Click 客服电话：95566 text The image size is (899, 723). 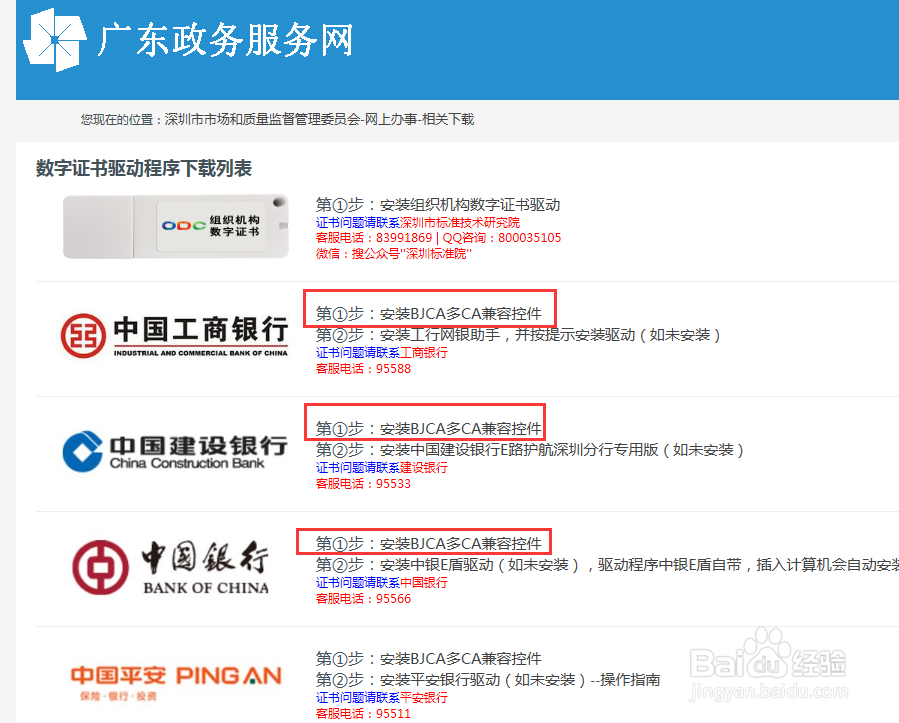363,599
